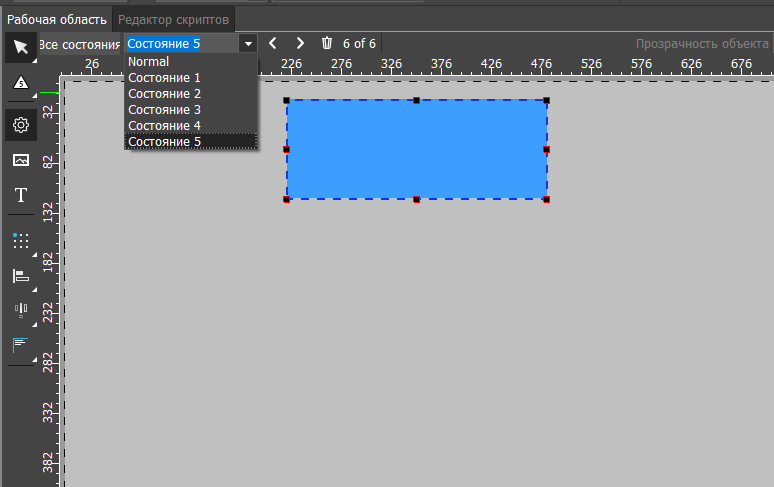Choose Состояние 3 from the list
This screenshot has width=774, height=487.
tap(165, 110)
